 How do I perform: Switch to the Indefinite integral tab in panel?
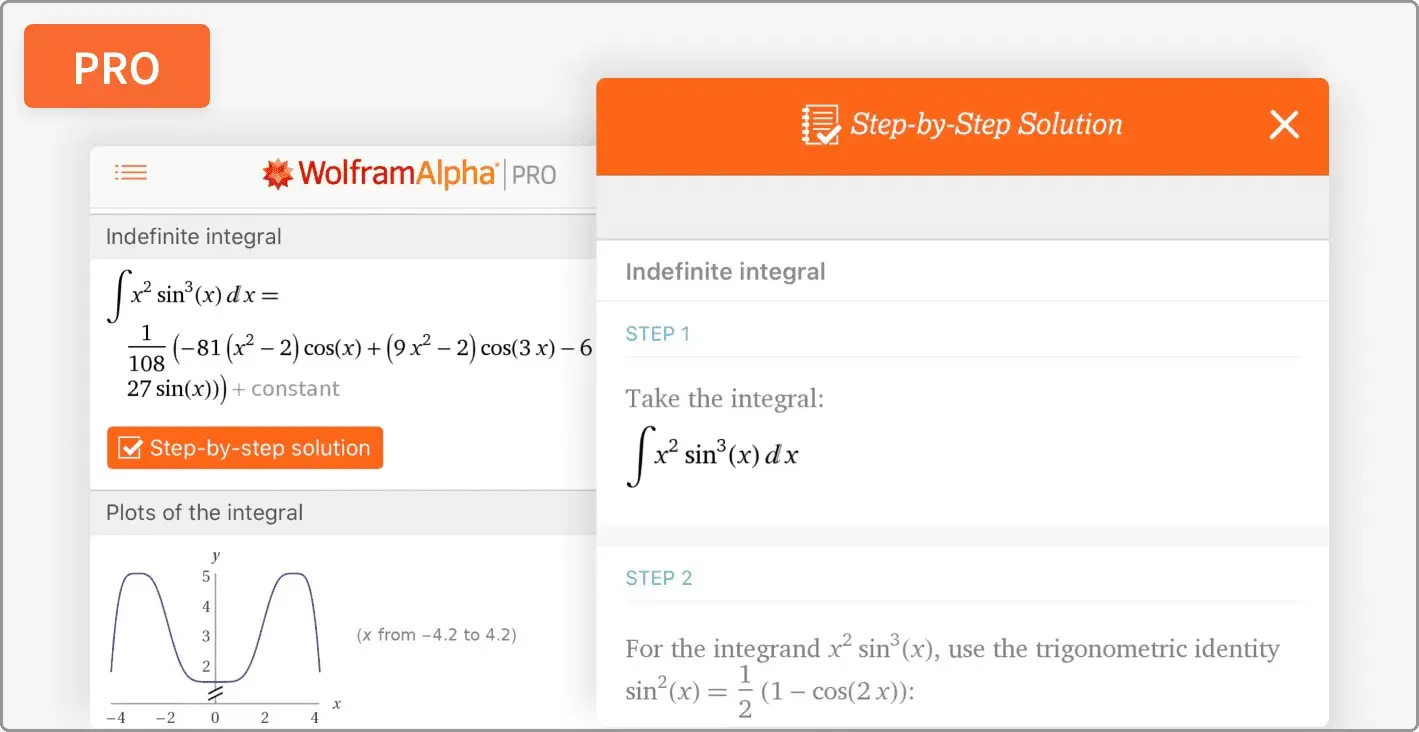click(725, 271)
